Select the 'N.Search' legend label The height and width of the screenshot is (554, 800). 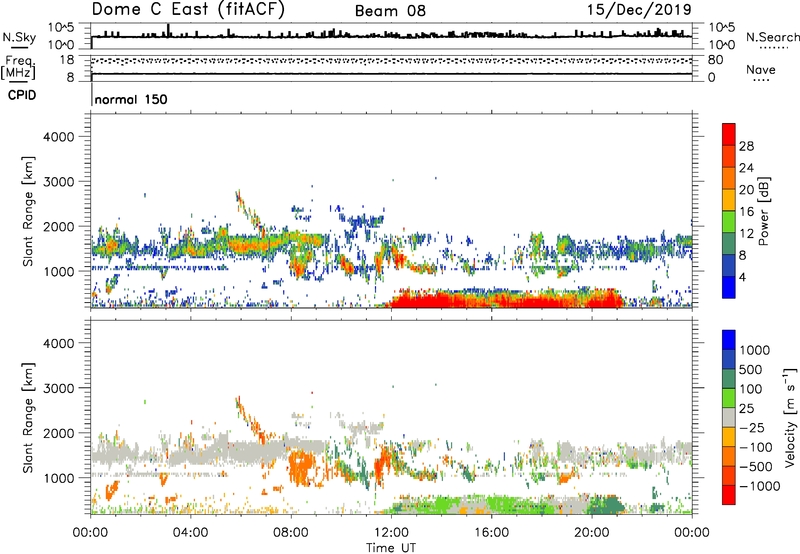coord(772,37)
